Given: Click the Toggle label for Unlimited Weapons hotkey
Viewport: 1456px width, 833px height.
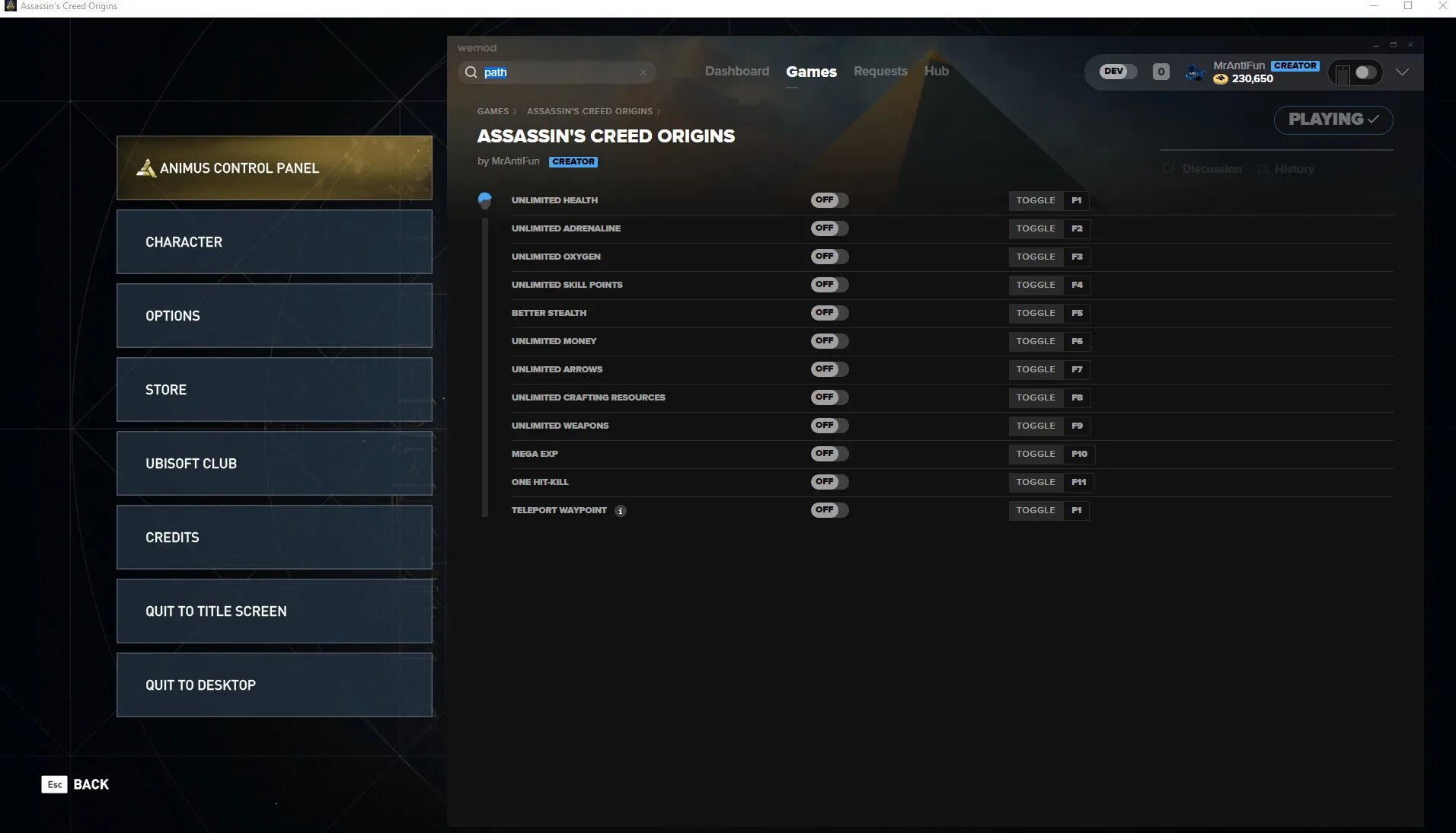Looking at the screenshot, I should pyautogui.click(x=1036, y=426).
